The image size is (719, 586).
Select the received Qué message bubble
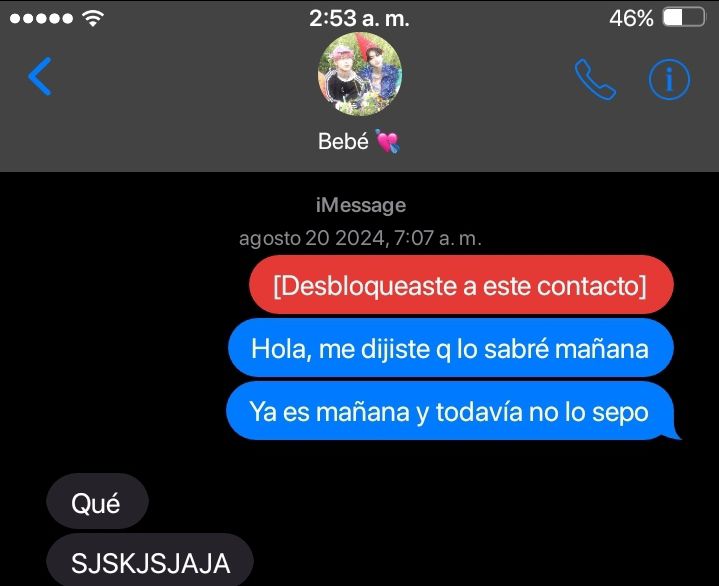(x=97, y=502)
